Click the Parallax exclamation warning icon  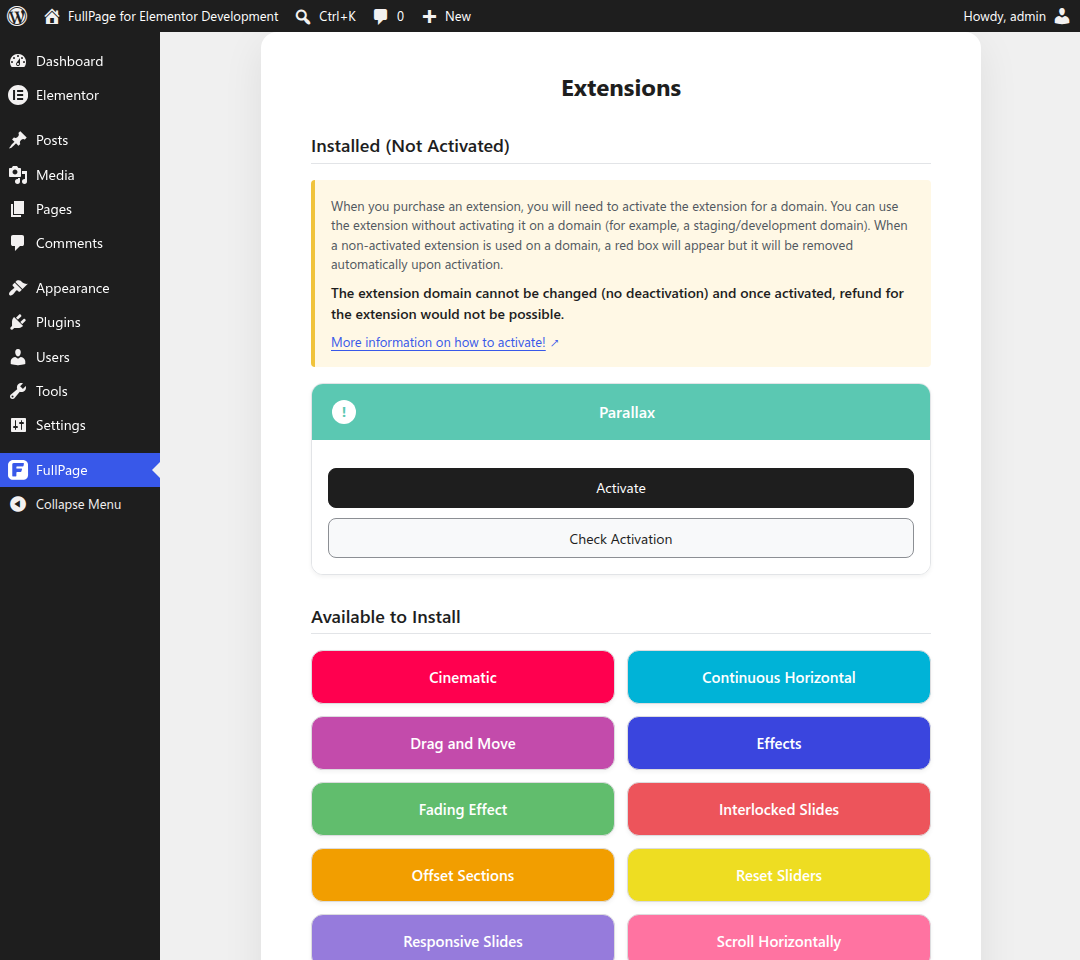[344, 412]
